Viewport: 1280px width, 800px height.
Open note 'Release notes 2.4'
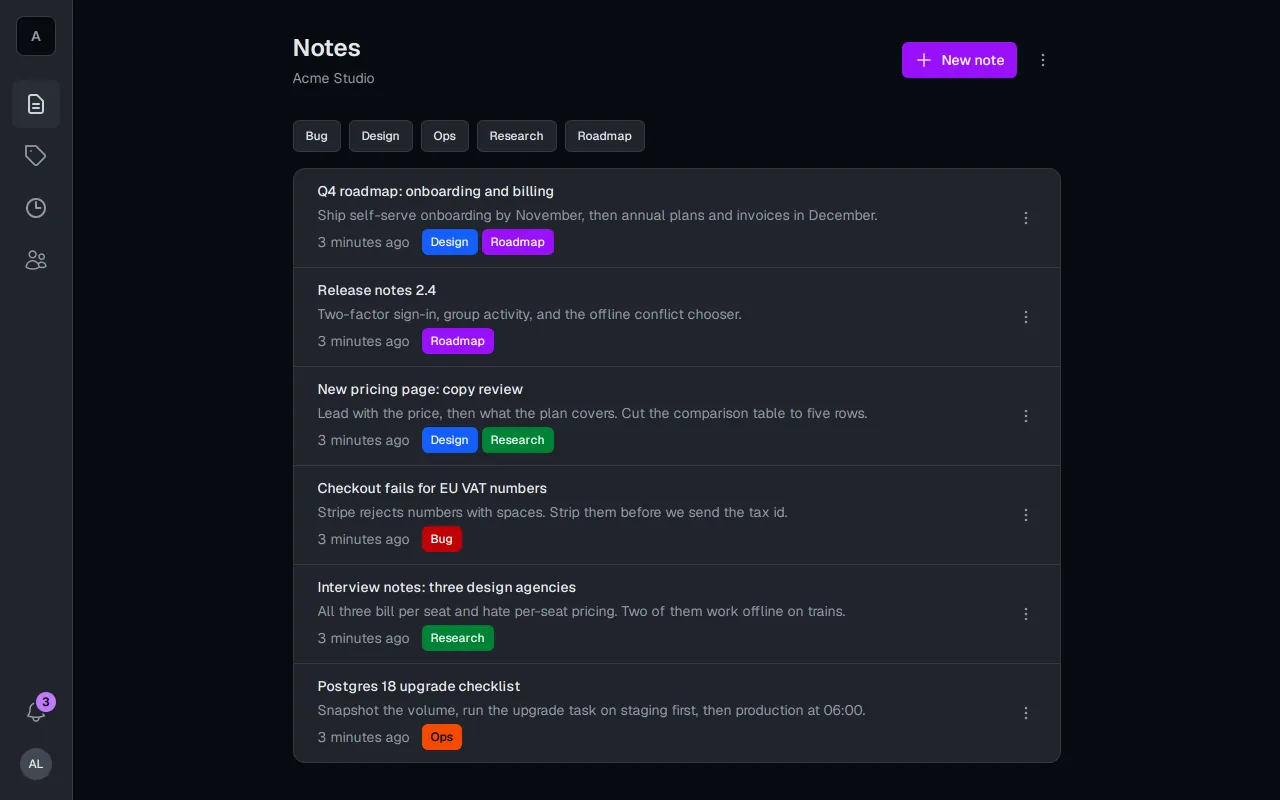point(377,290)
